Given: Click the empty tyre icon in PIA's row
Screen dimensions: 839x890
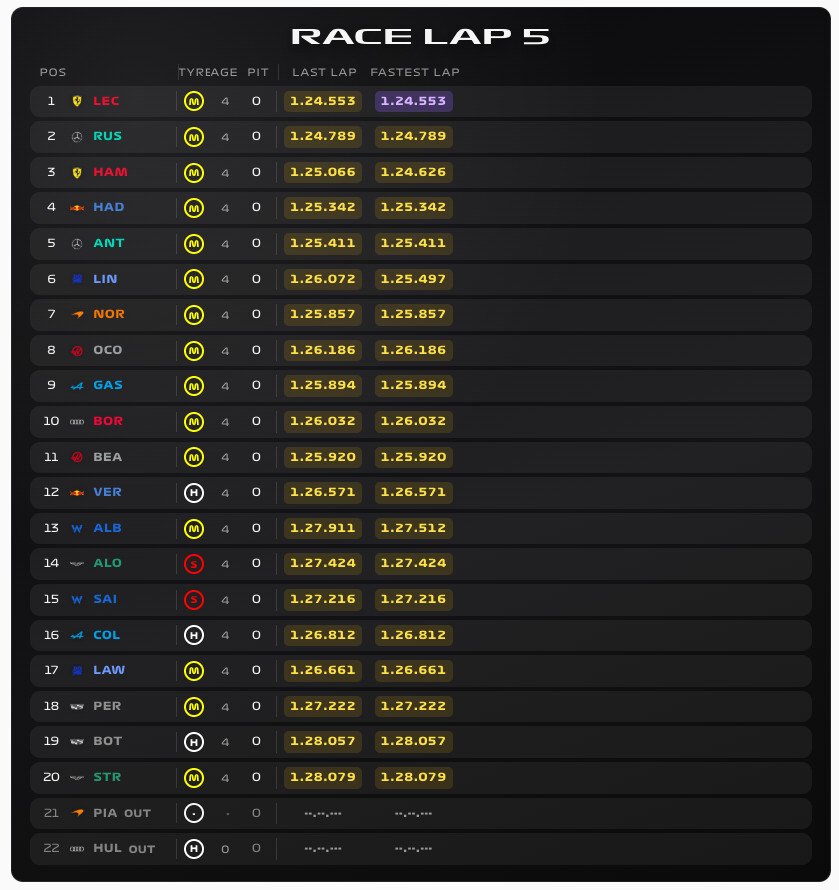Looking at the screenshot, I should [194, 813].
